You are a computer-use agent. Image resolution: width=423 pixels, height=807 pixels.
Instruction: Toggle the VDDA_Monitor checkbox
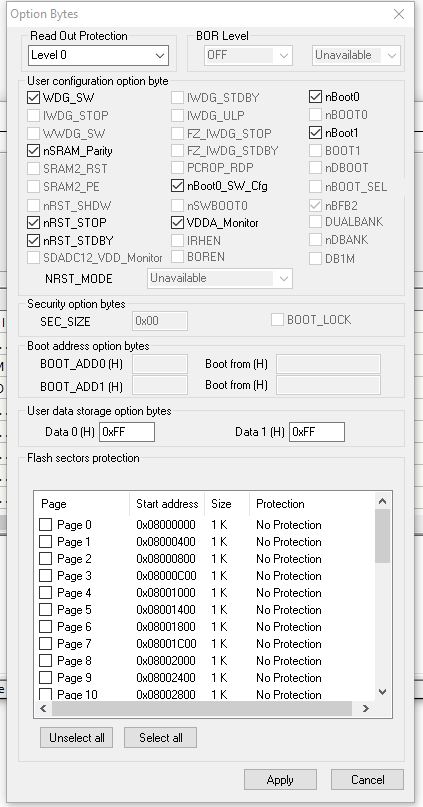click(178, 223)
